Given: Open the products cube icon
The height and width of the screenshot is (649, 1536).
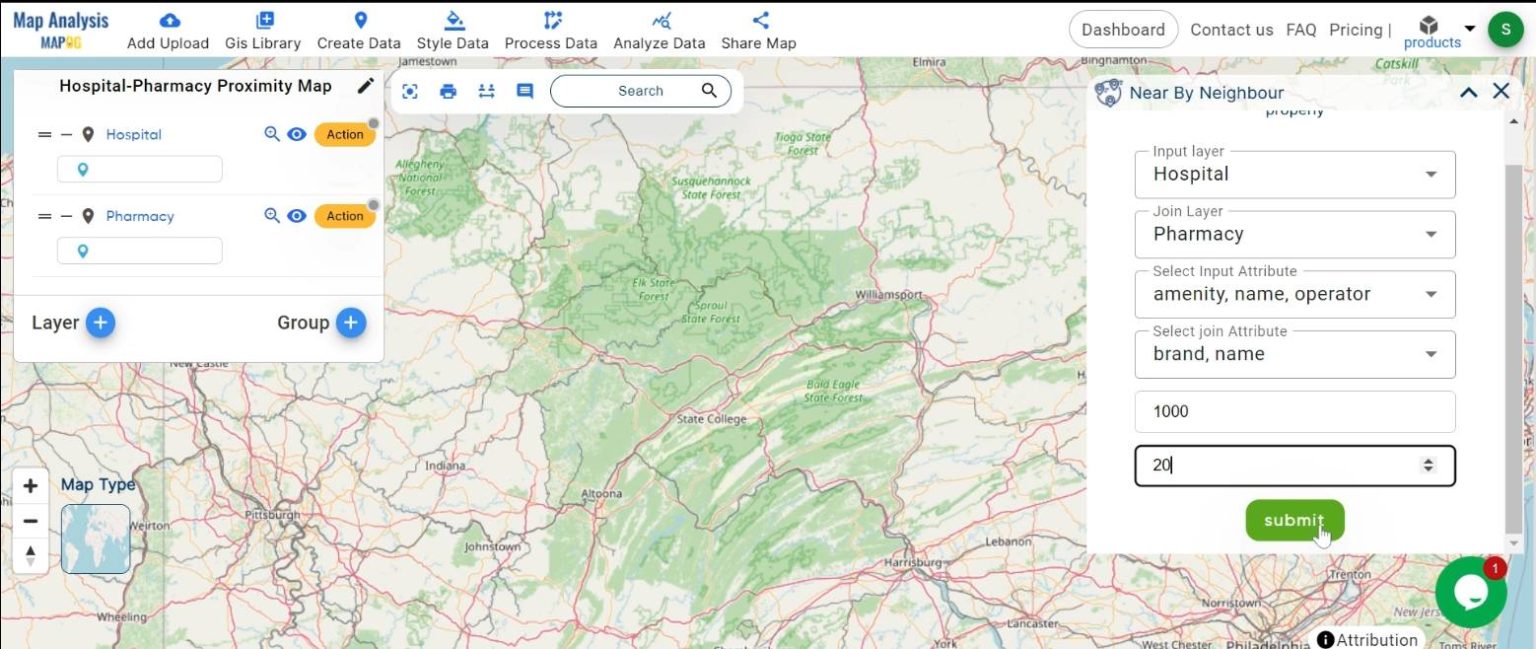Looking at the screenshot, I should (x=1429, y=24).
